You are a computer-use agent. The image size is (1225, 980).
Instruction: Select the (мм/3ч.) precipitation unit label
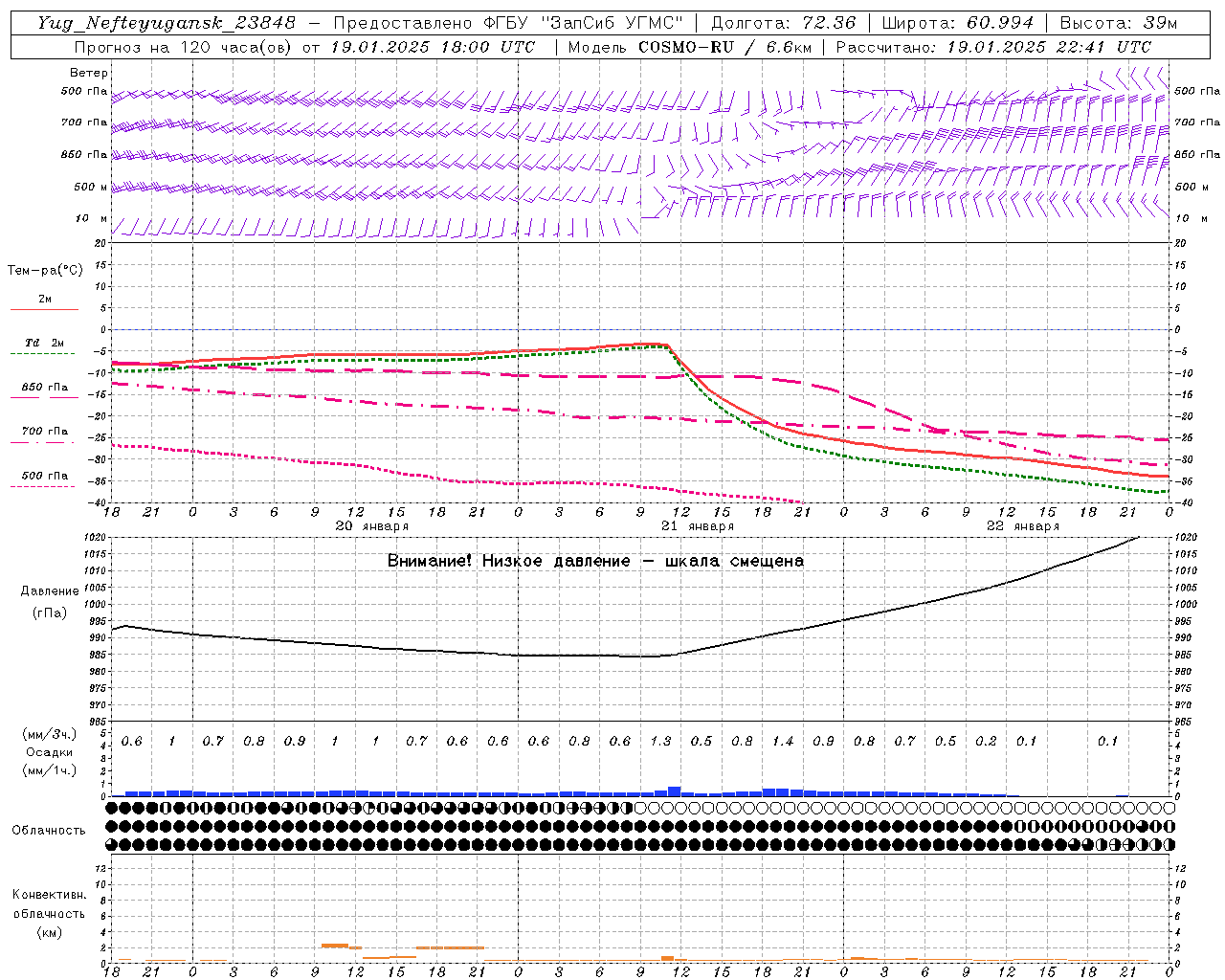50,734
